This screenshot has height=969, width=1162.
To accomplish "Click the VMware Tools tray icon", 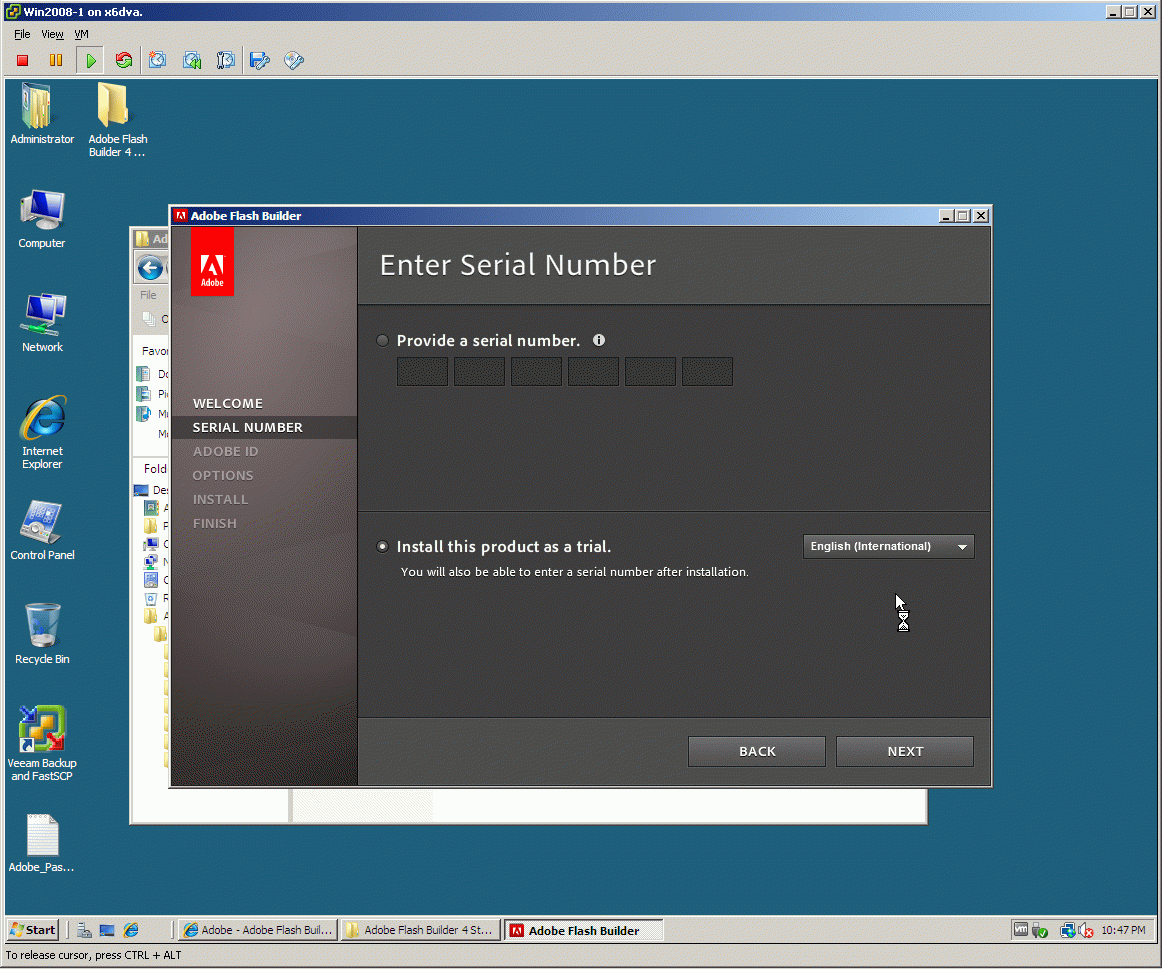I will click(x=1020, y=930).
